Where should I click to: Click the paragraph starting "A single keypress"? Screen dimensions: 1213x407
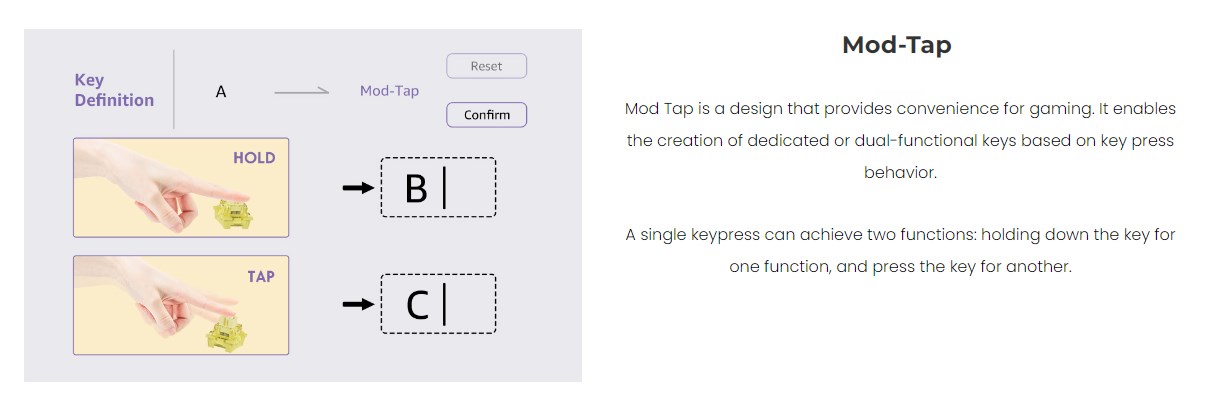tap(900, 251)
